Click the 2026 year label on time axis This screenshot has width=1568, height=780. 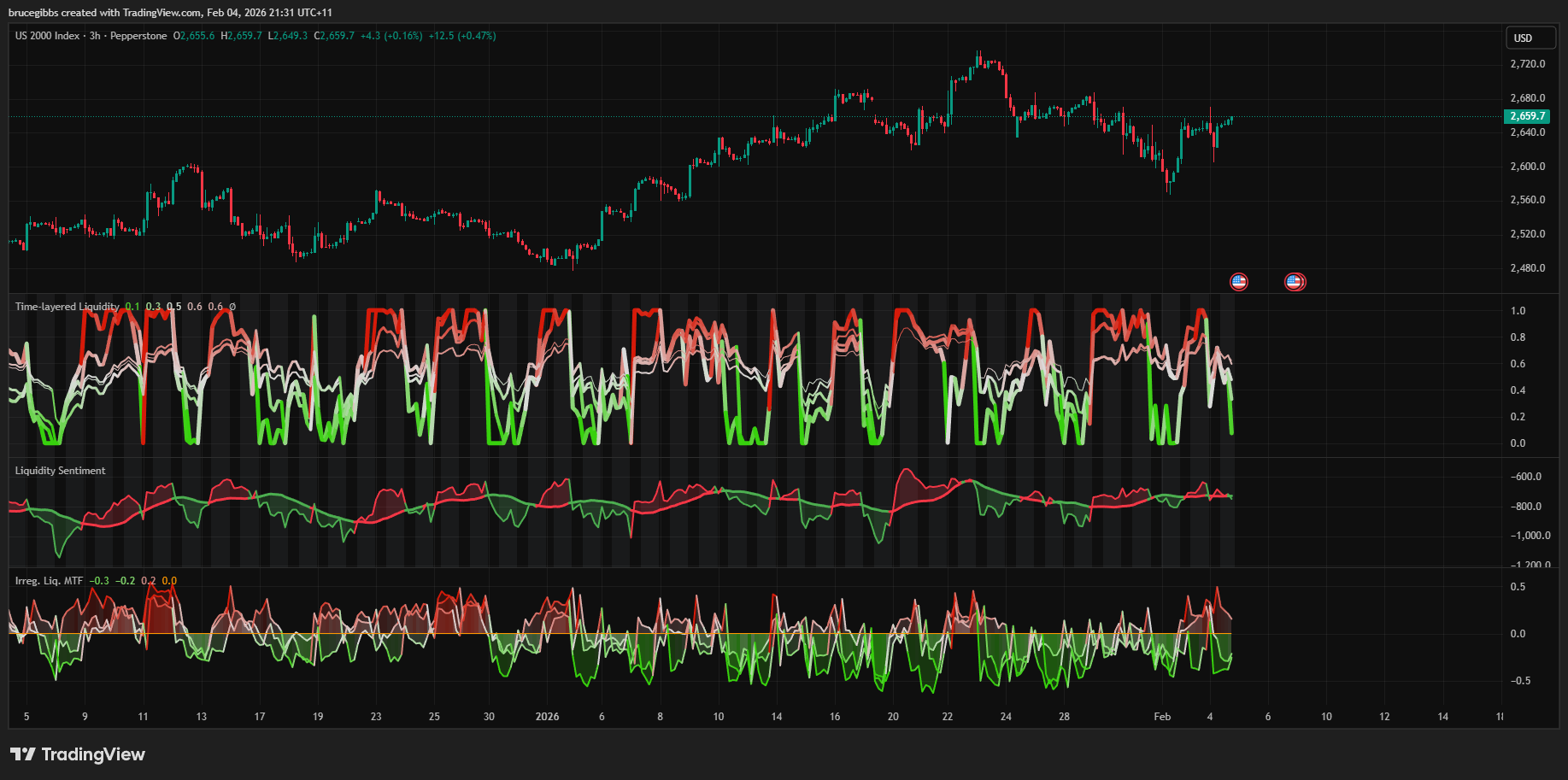[547, 717]
